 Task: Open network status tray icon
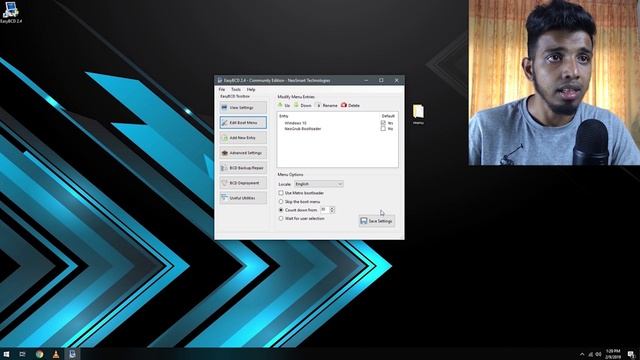coord(591,354)
